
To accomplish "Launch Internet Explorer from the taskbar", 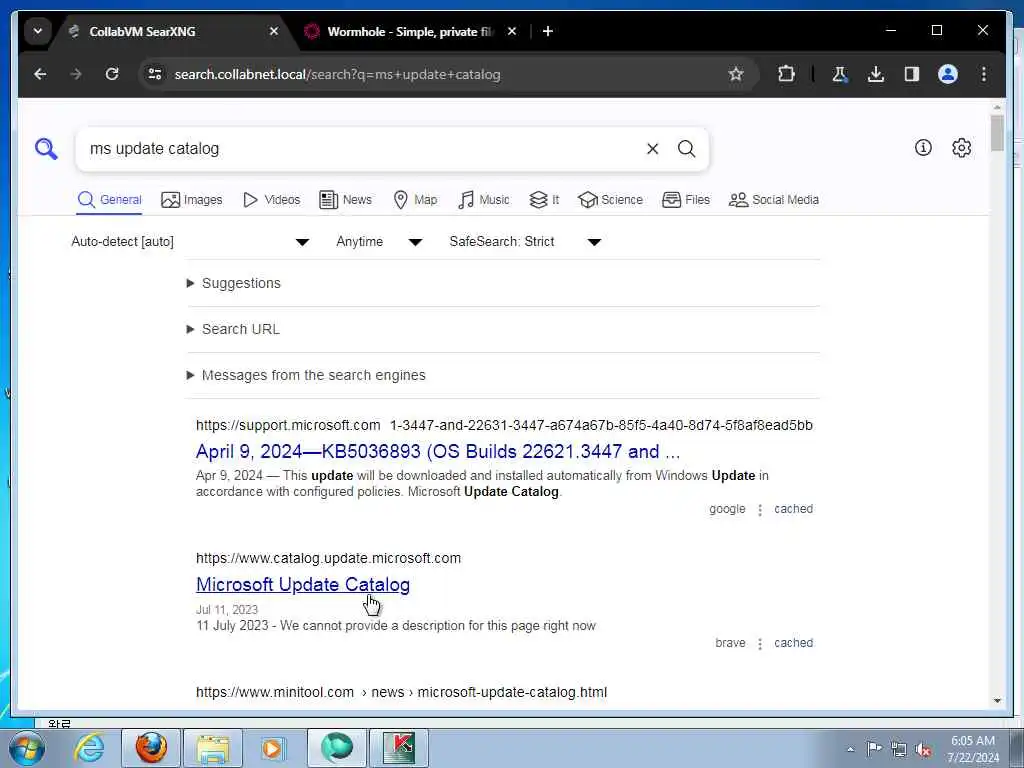I will point(89,748).
